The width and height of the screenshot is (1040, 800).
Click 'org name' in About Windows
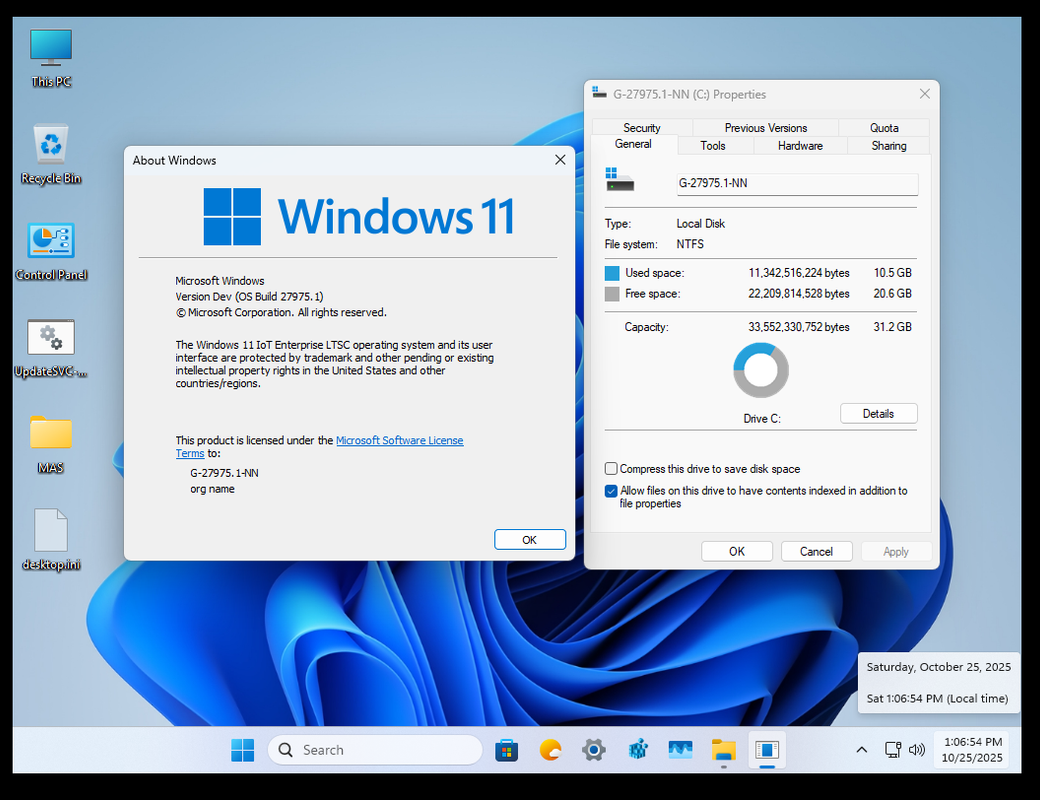pos(212,489)
